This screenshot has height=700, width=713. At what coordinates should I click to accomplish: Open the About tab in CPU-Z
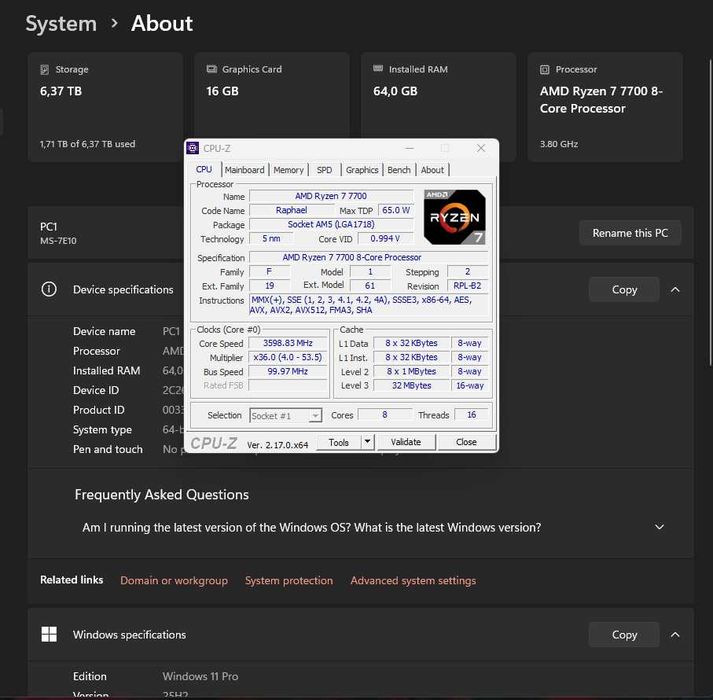[432, 170]
